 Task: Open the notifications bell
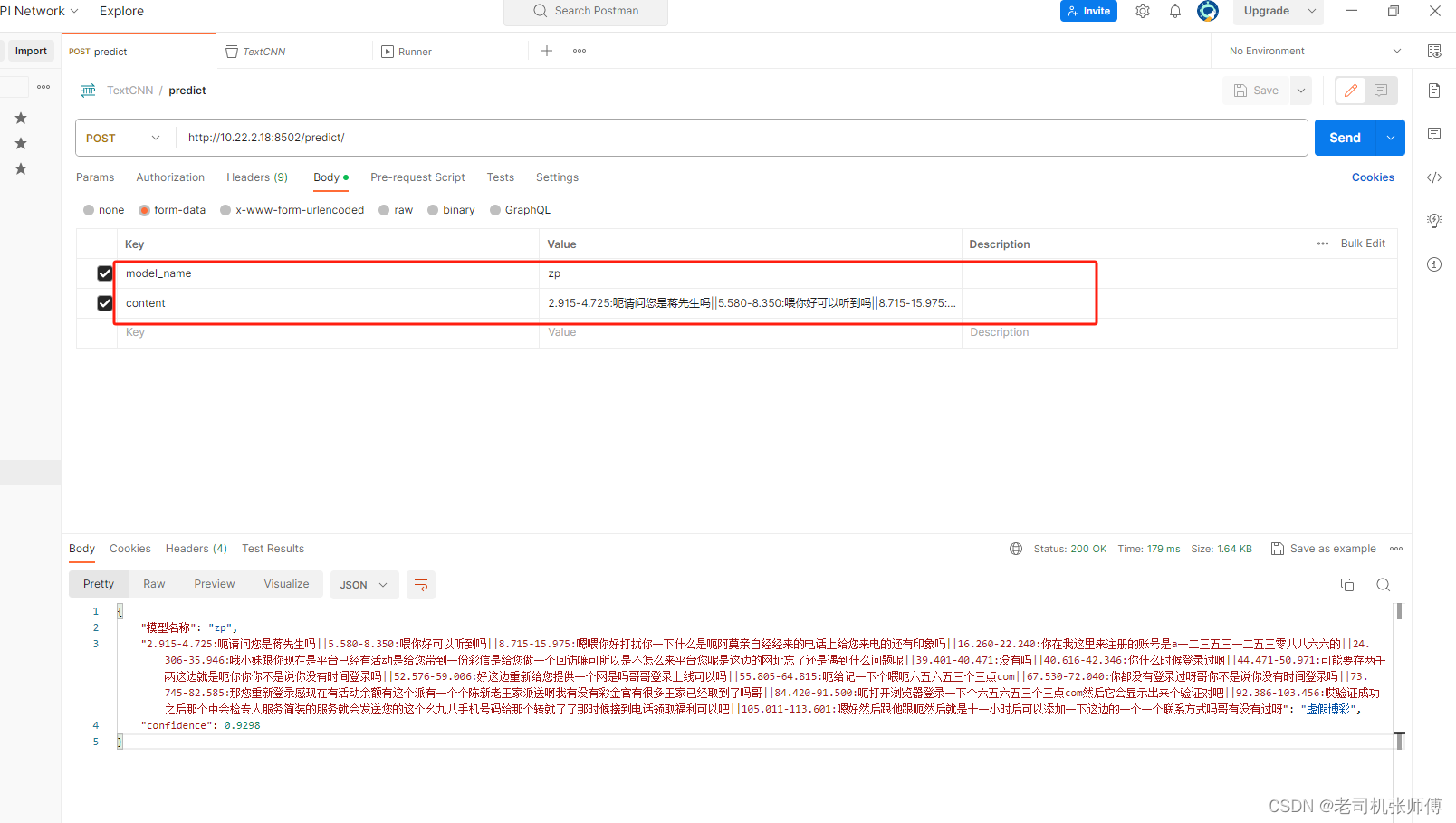(1175, 11)
